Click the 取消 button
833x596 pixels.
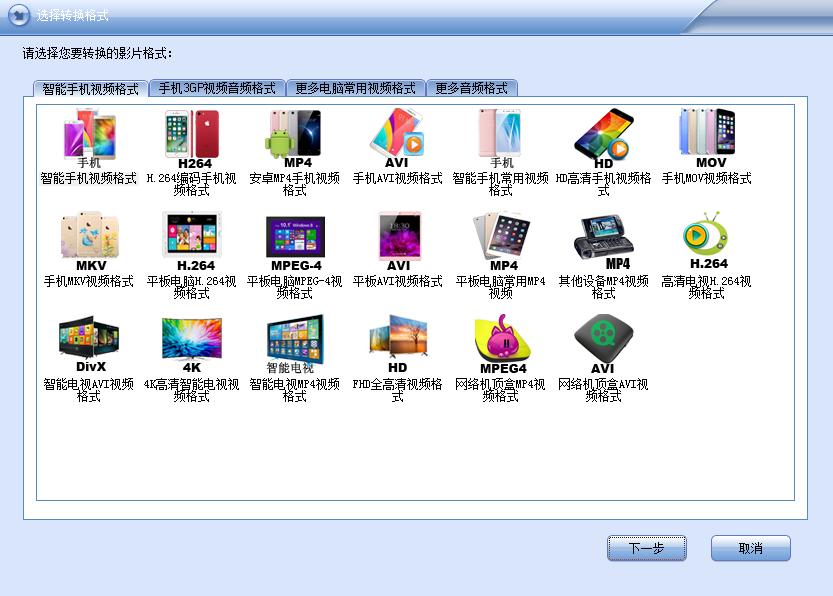[751, 548]
